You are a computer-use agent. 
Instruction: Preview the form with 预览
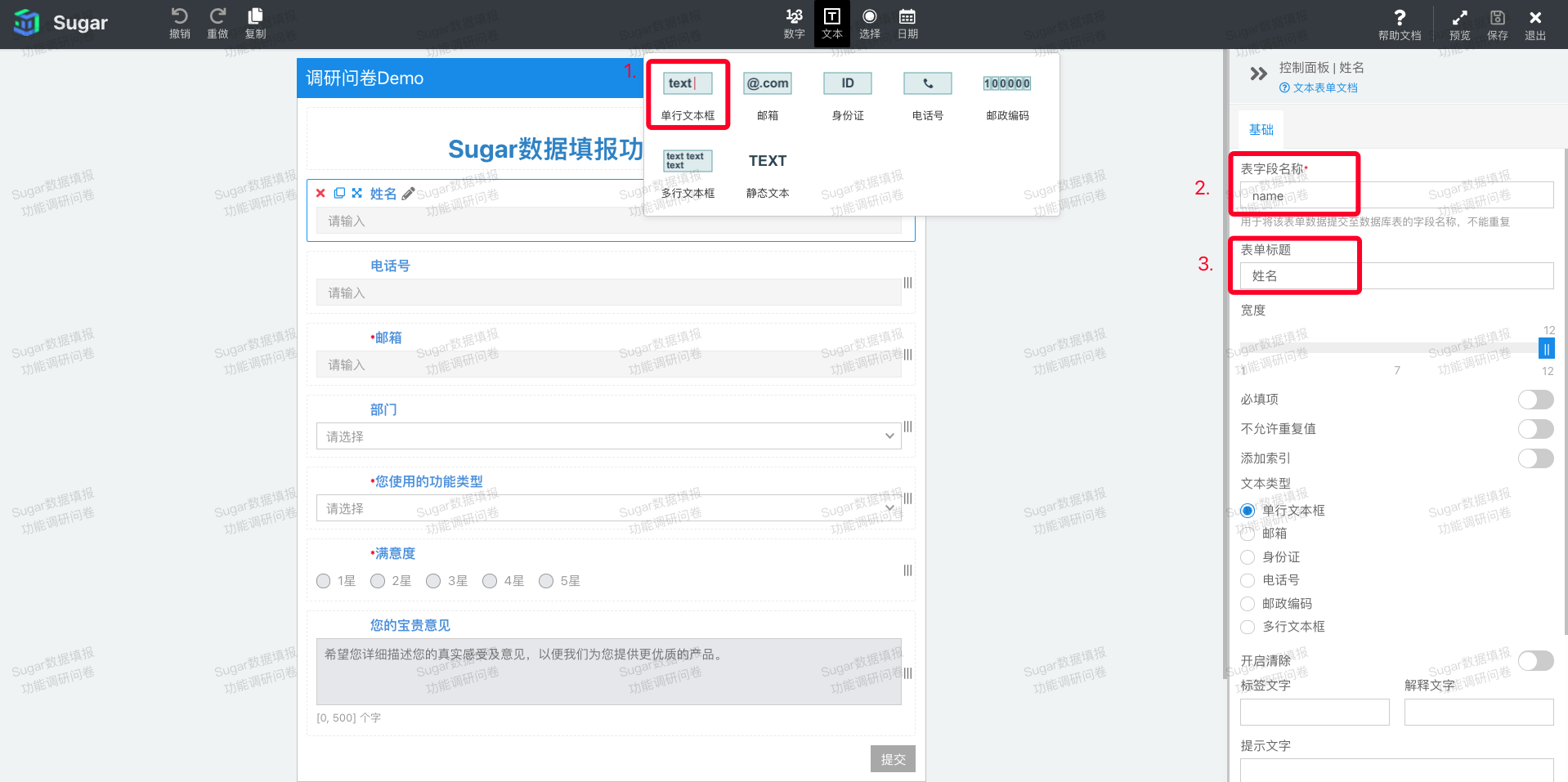(x=1459, y=25)
